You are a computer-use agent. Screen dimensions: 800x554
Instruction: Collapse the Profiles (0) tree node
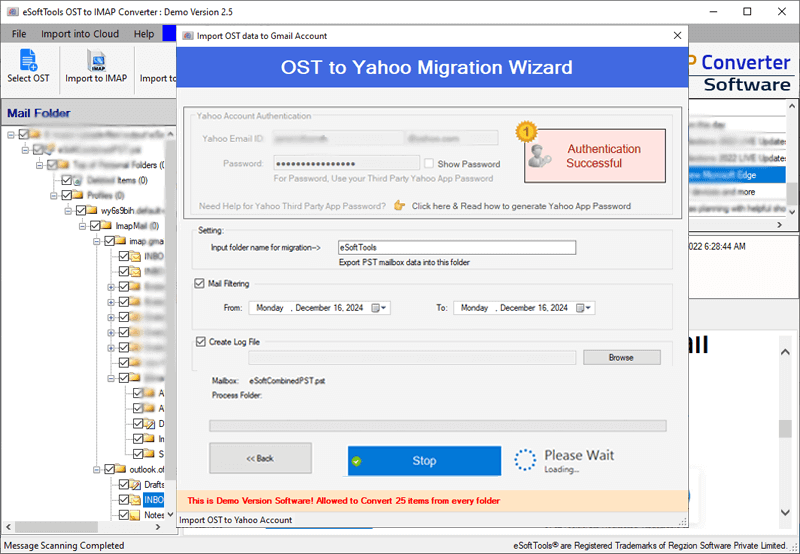[x=54, y=195]
